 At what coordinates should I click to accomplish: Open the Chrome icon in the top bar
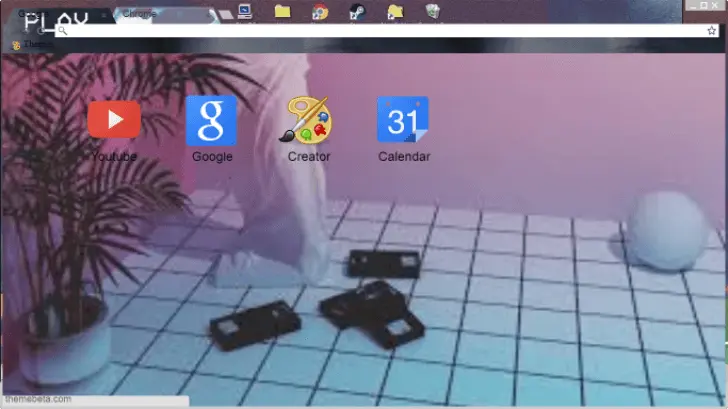[319, 11]
